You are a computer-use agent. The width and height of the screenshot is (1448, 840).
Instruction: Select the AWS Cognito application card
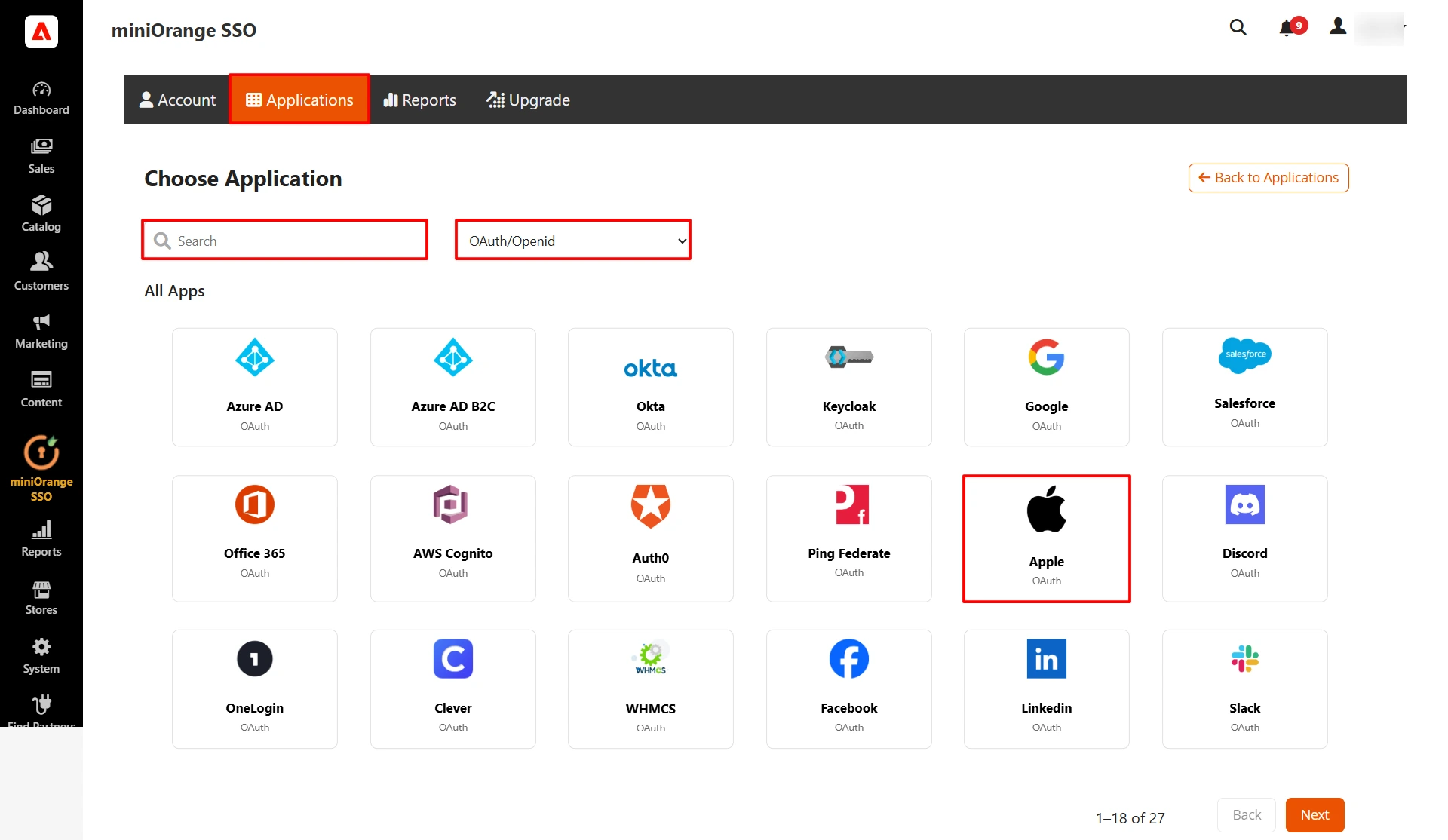(453, 538)
